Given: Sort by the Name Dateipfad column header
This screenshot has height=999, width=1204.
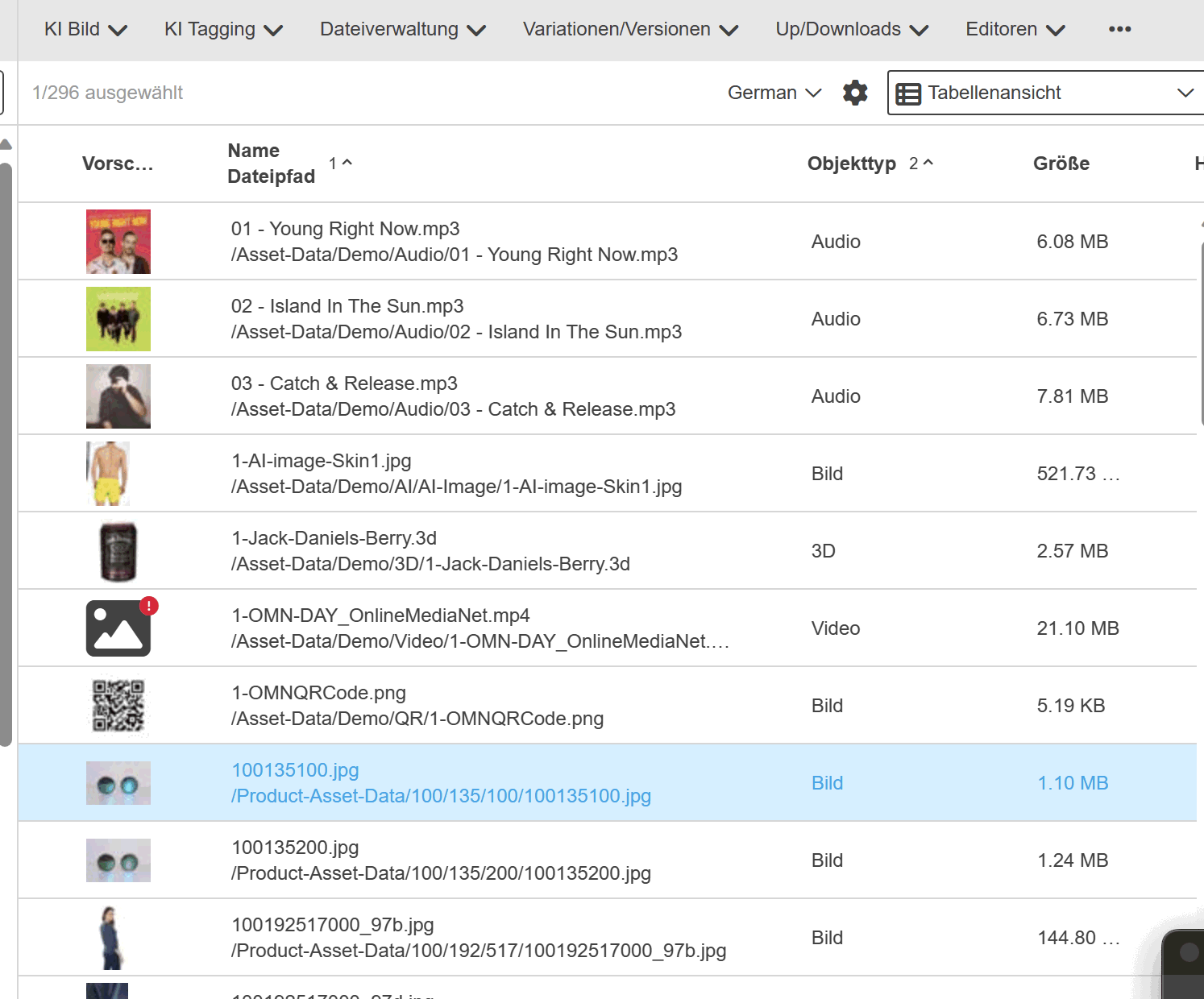Looking at the screenshot, I should point(271,164).
